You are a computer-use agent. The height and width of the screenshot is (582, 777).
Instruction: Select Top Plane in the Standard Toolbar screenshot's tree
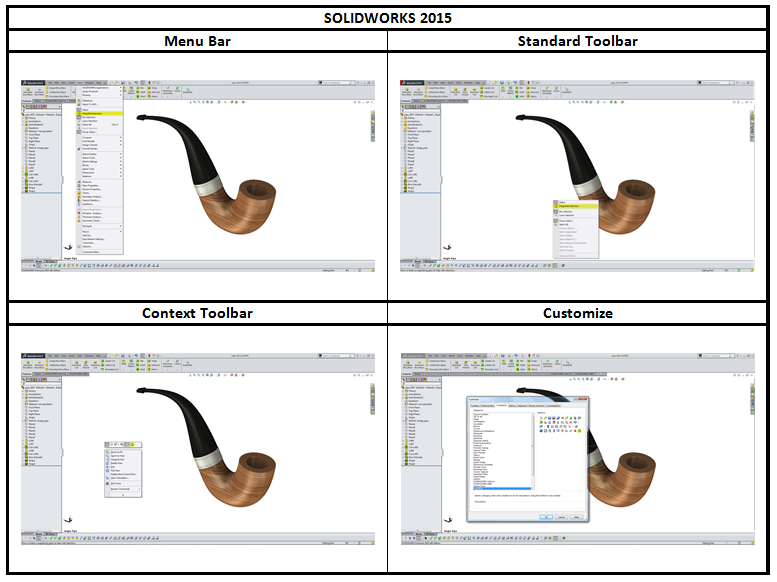tap(412, 138)
